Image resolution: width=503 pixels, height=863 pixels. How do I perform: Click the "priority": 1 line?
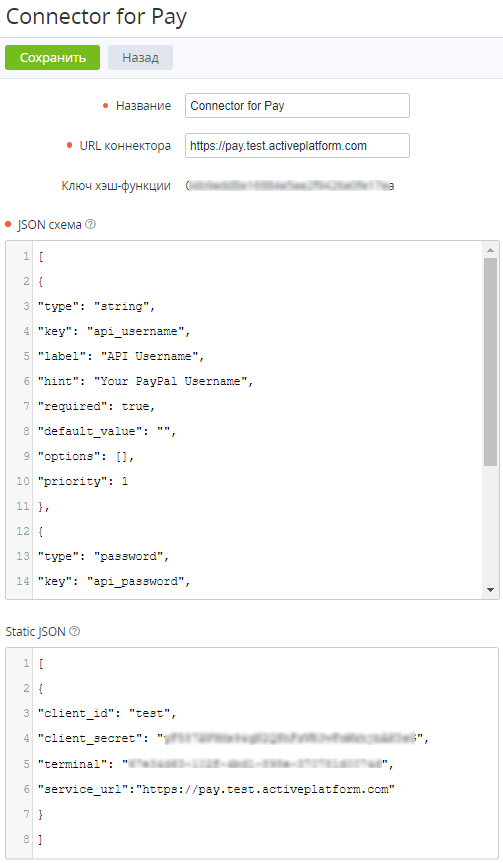pyautogui.click(x=83, y=482)
